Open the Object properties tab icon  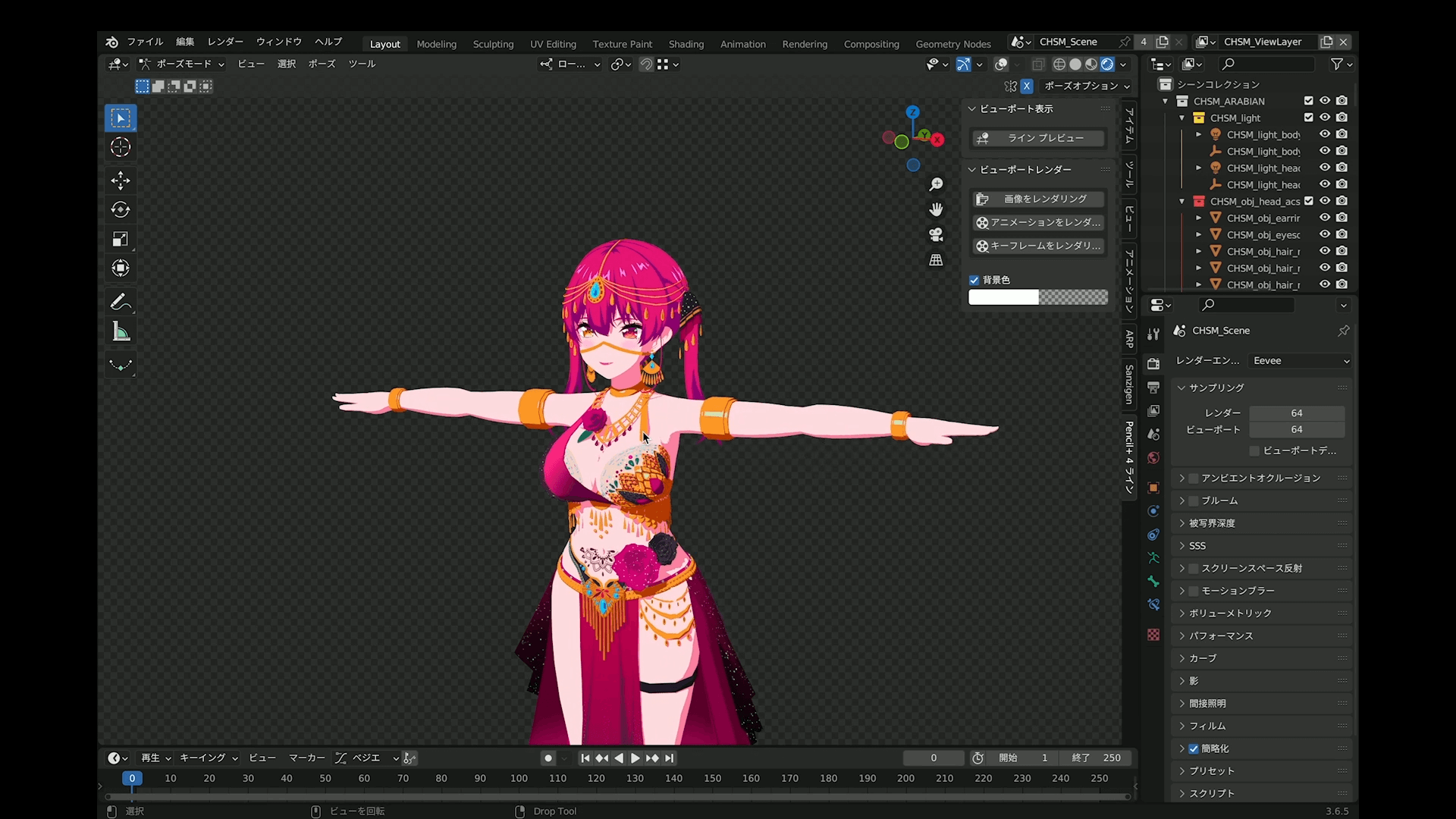[x=1153, y=488]
